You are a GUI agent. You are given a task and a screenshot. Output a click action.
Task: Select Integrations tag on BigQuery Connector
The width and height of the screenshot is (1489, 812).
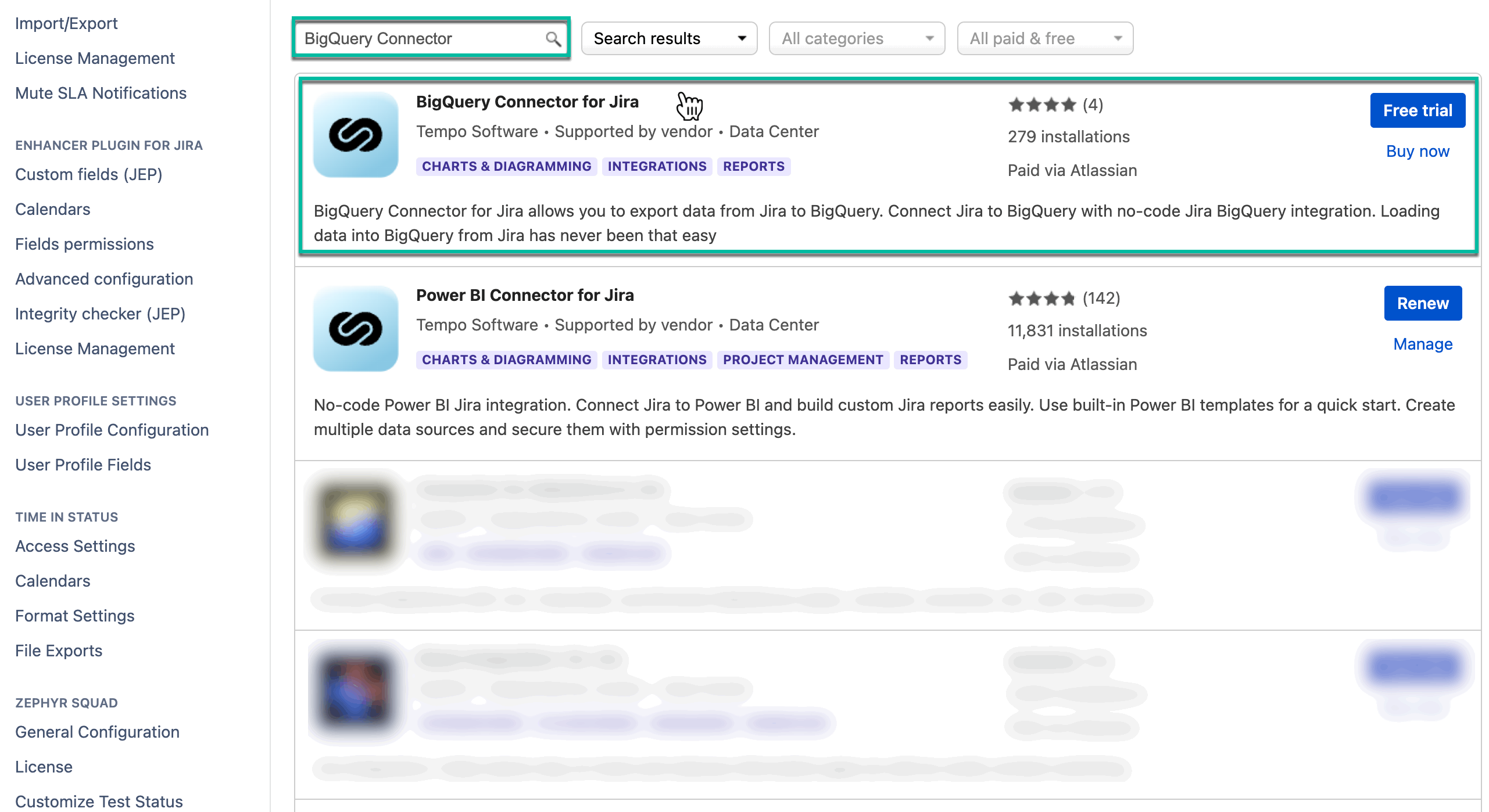click(657, 167)
